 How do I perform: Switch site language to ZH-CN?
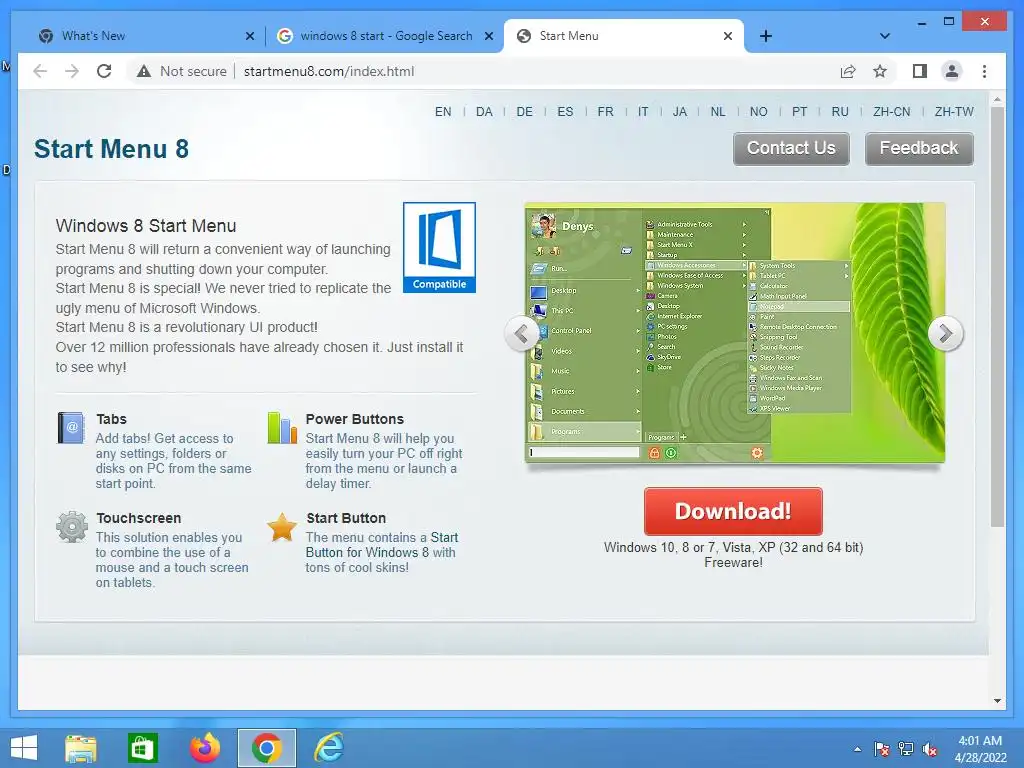point(891,112)
